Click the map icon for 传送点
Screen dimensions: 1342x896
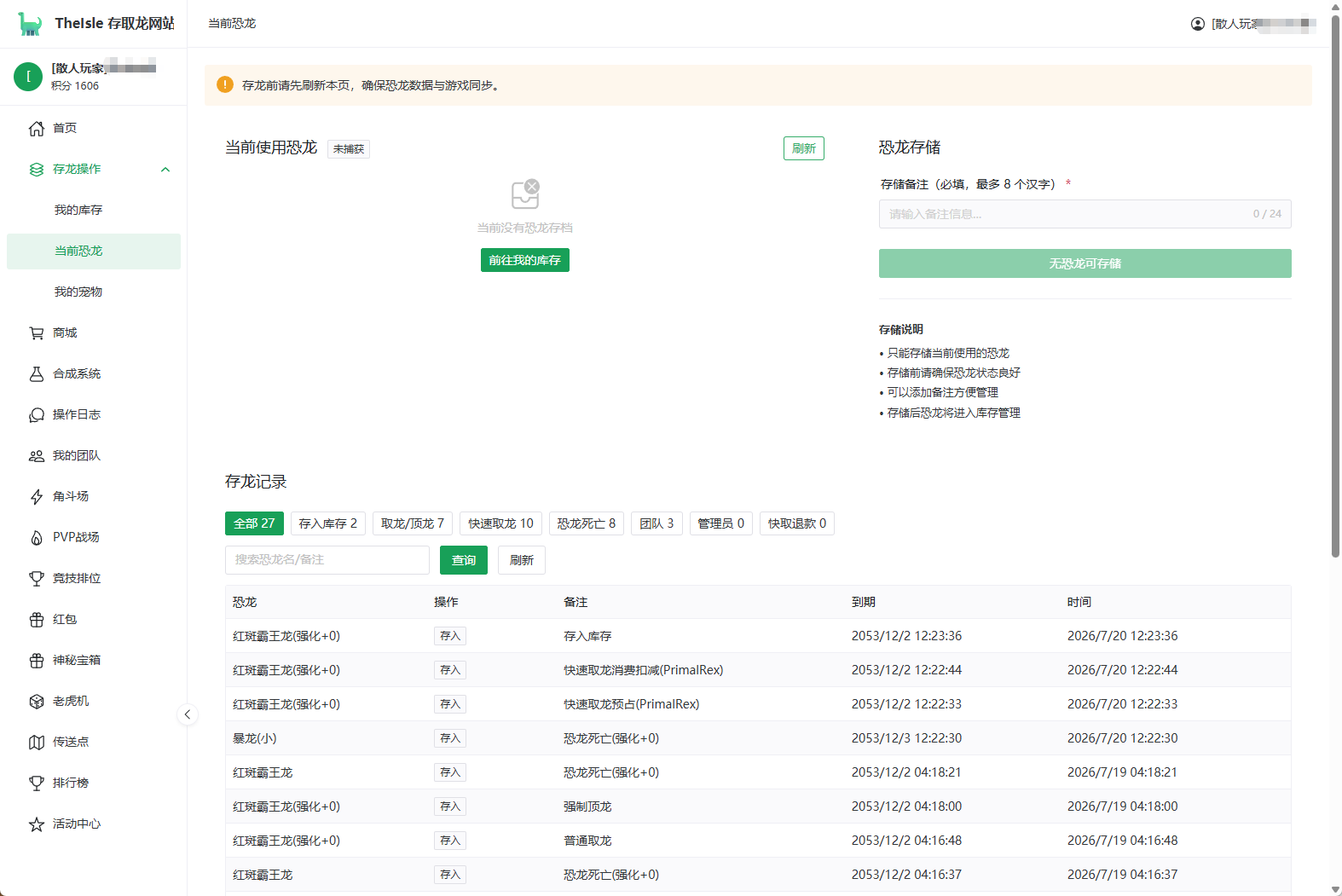pos(37,743)
